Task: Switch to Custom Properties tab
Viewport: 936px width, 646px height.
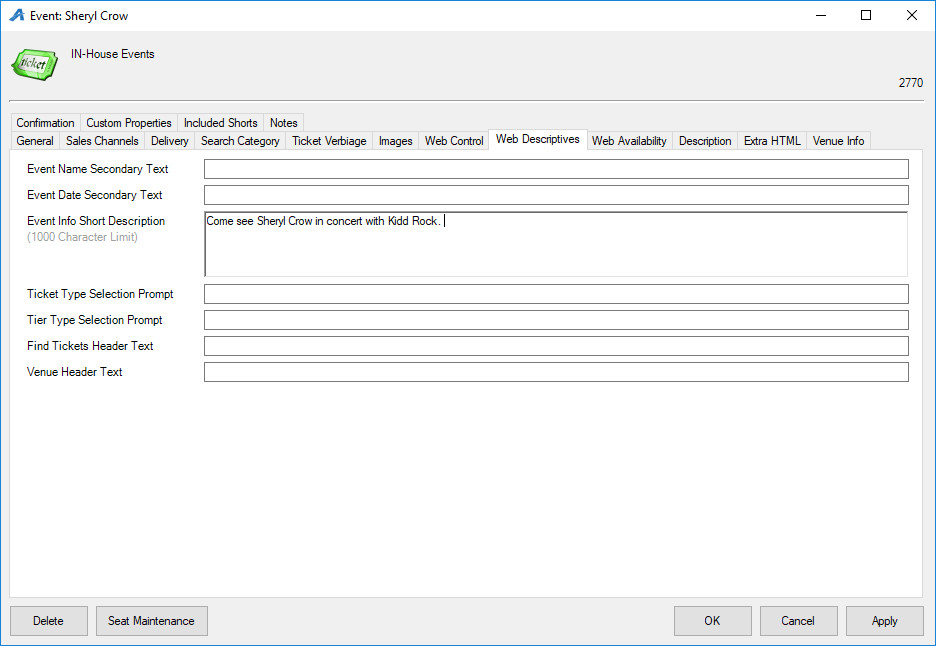Action: coord(129,122)
